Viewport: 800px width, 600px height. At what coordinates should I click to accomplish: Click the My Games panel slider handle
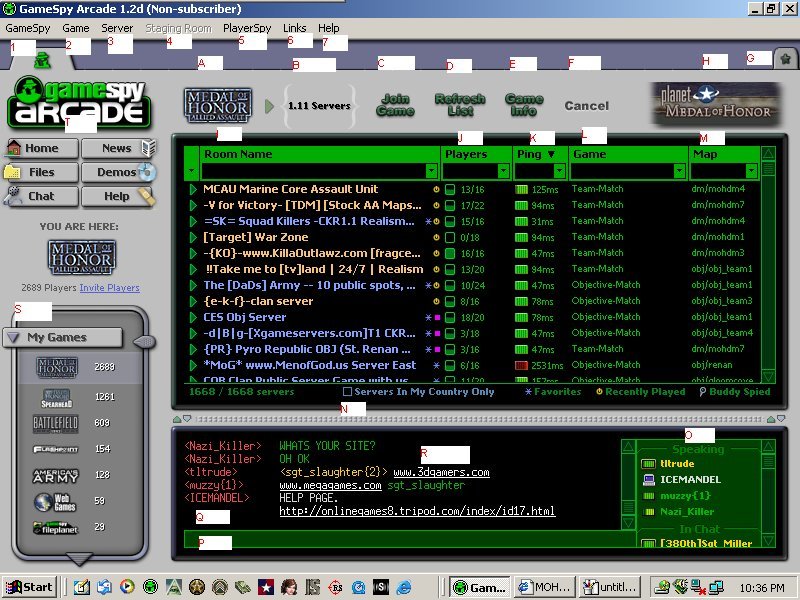(144, 342)
